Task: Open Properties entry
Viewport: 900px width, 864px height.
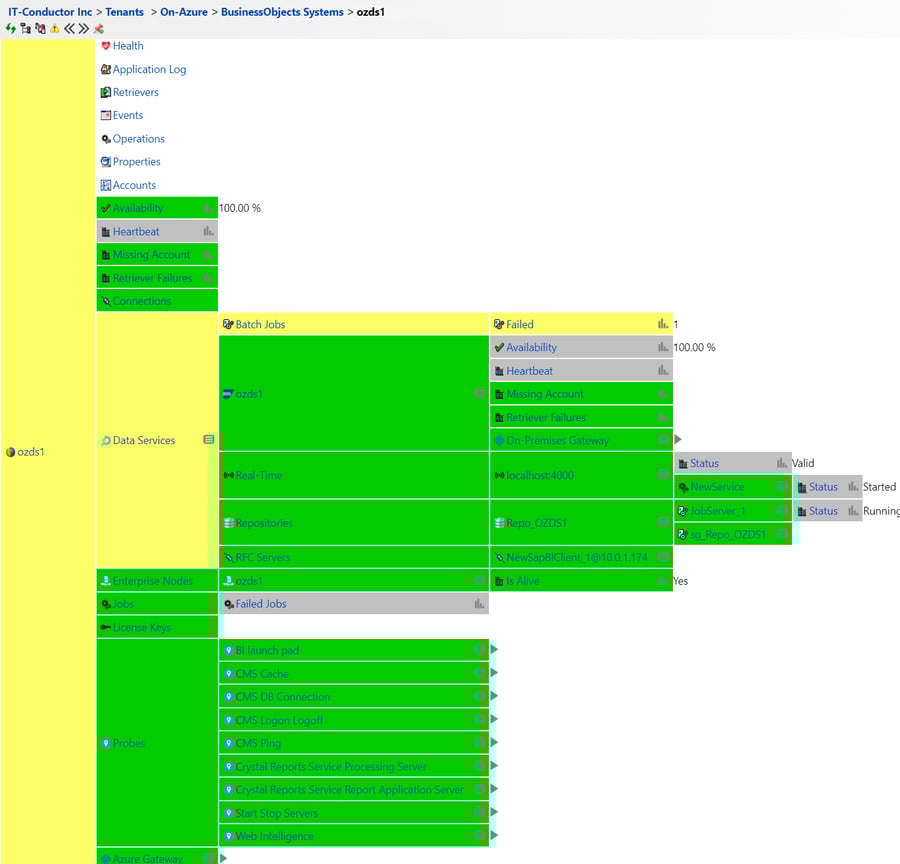Action: (136, 162)
